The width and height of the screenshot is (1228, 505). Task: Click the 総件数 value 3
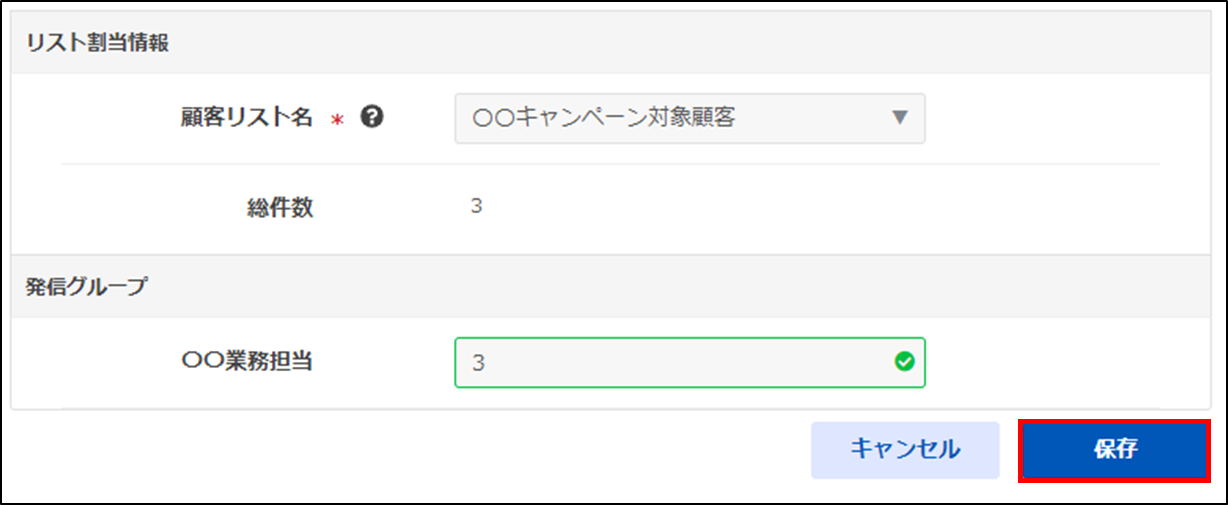click(x=476, y=209)
